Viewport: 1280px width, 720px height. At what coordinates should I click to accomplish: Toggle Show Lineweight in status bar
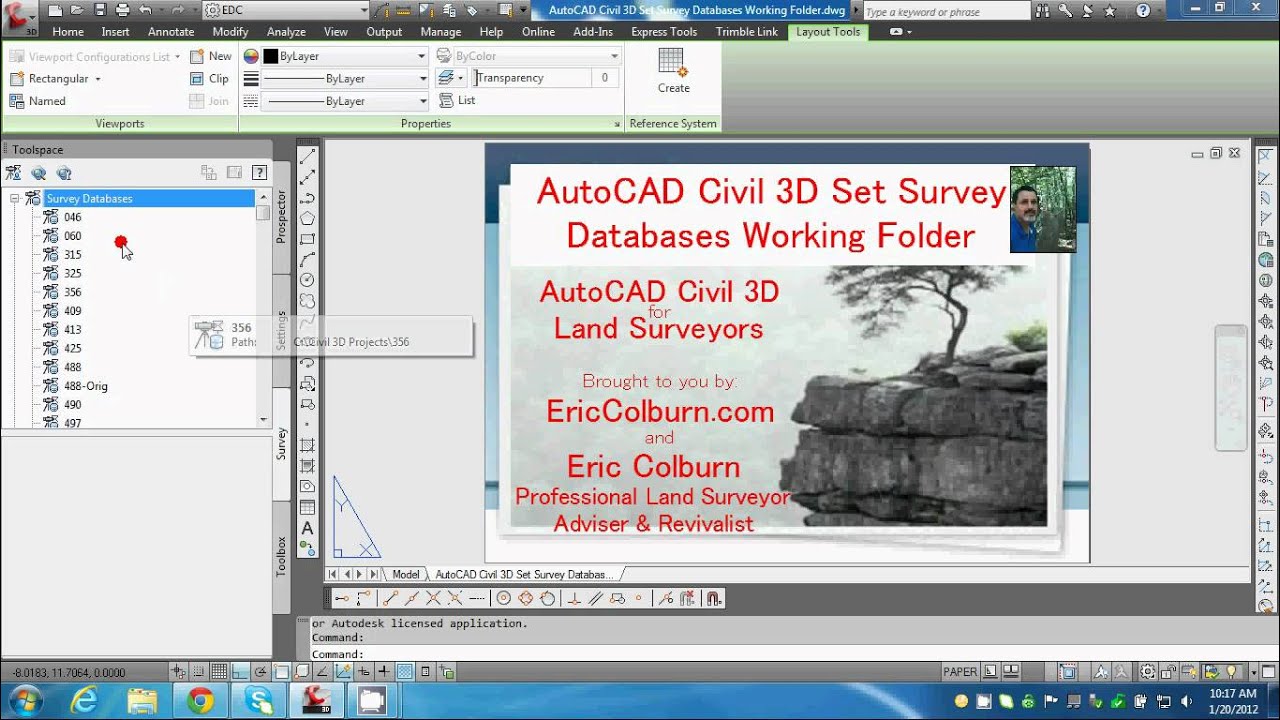point(384,672)
